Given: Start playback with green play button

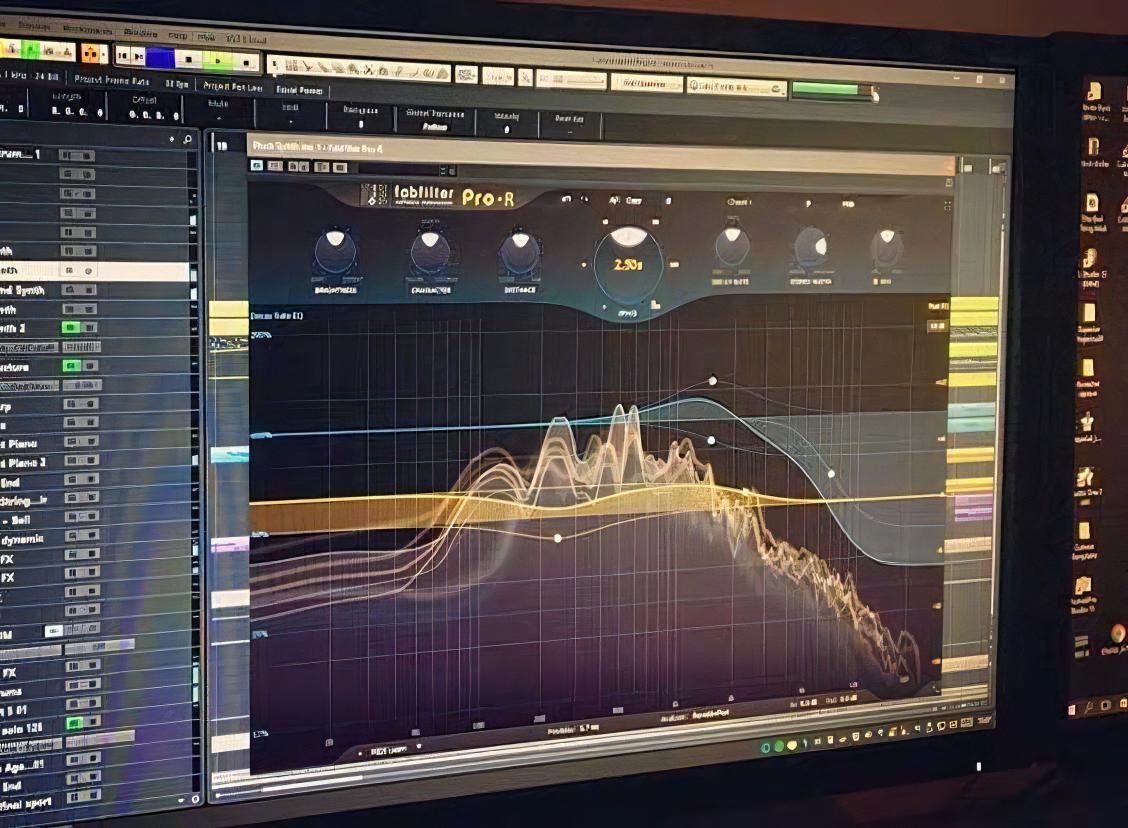Looking at the screenshot, I should coord(217,61).
